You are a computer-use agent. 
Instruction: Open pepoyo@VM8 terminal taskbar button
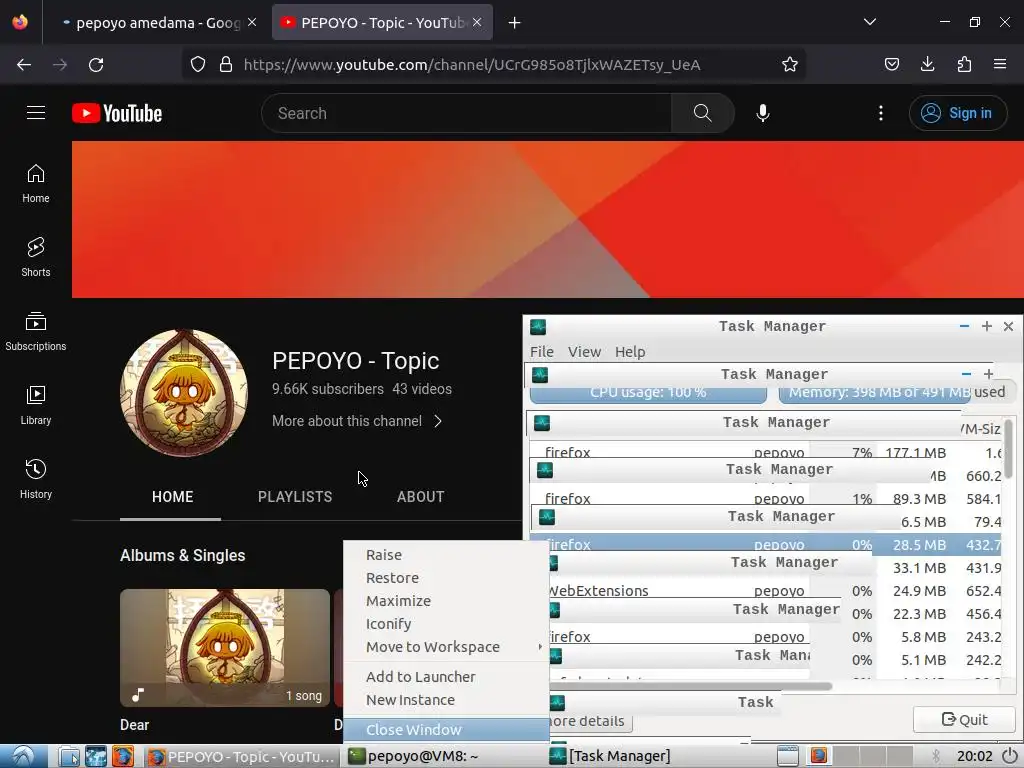click(444, 756)
